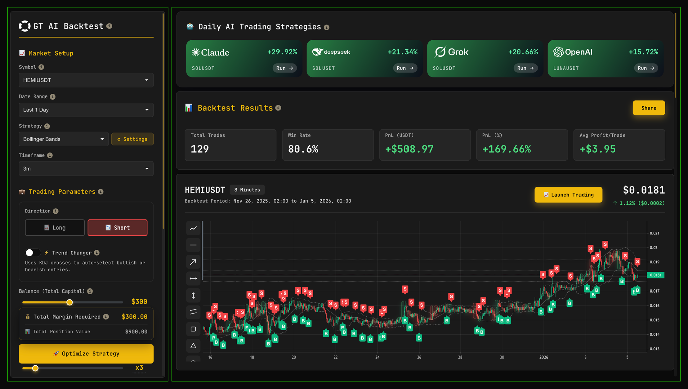Click the PnL +$508.97 stat card
Image resolution: width=688 pixels, height=389 pixels.
click(425, 145)
